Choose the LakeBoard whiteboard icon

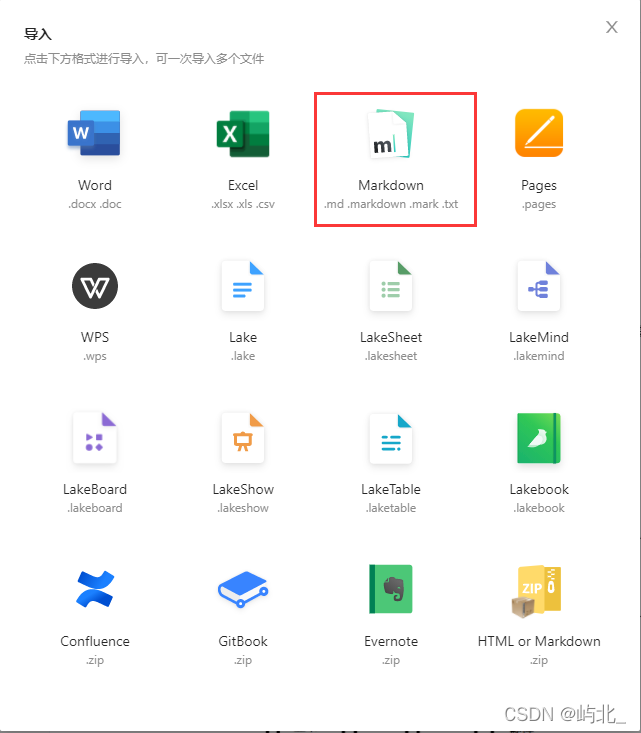click(x=95, y=438)
